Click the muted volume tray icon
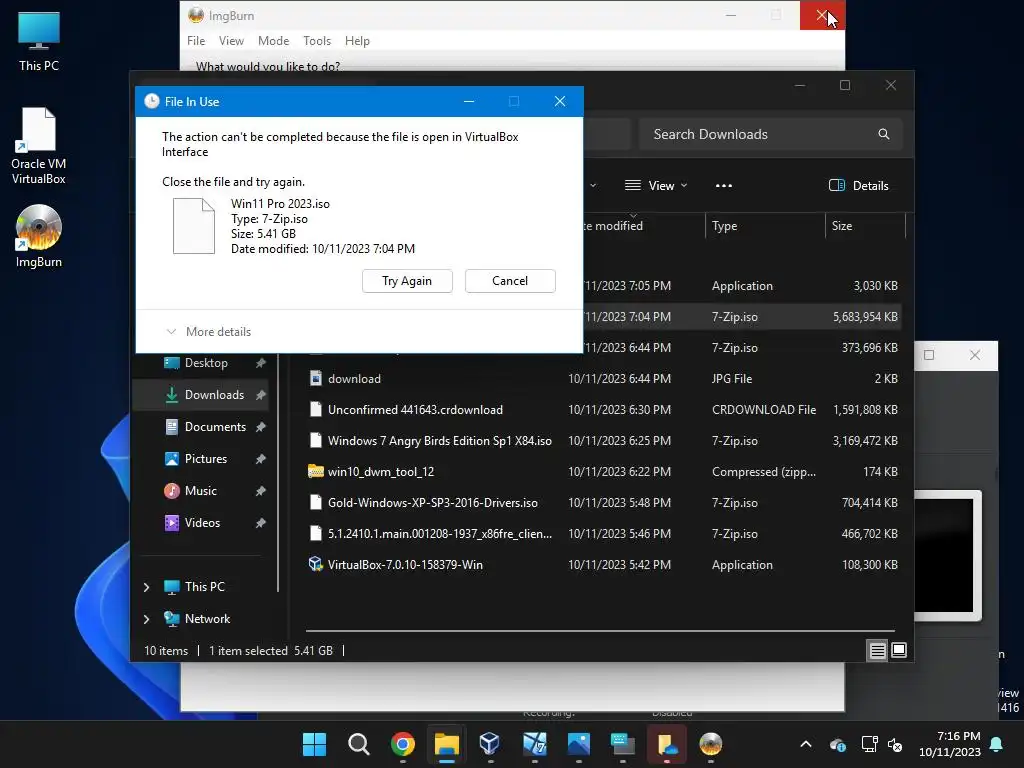 click(x=895, y=744)
